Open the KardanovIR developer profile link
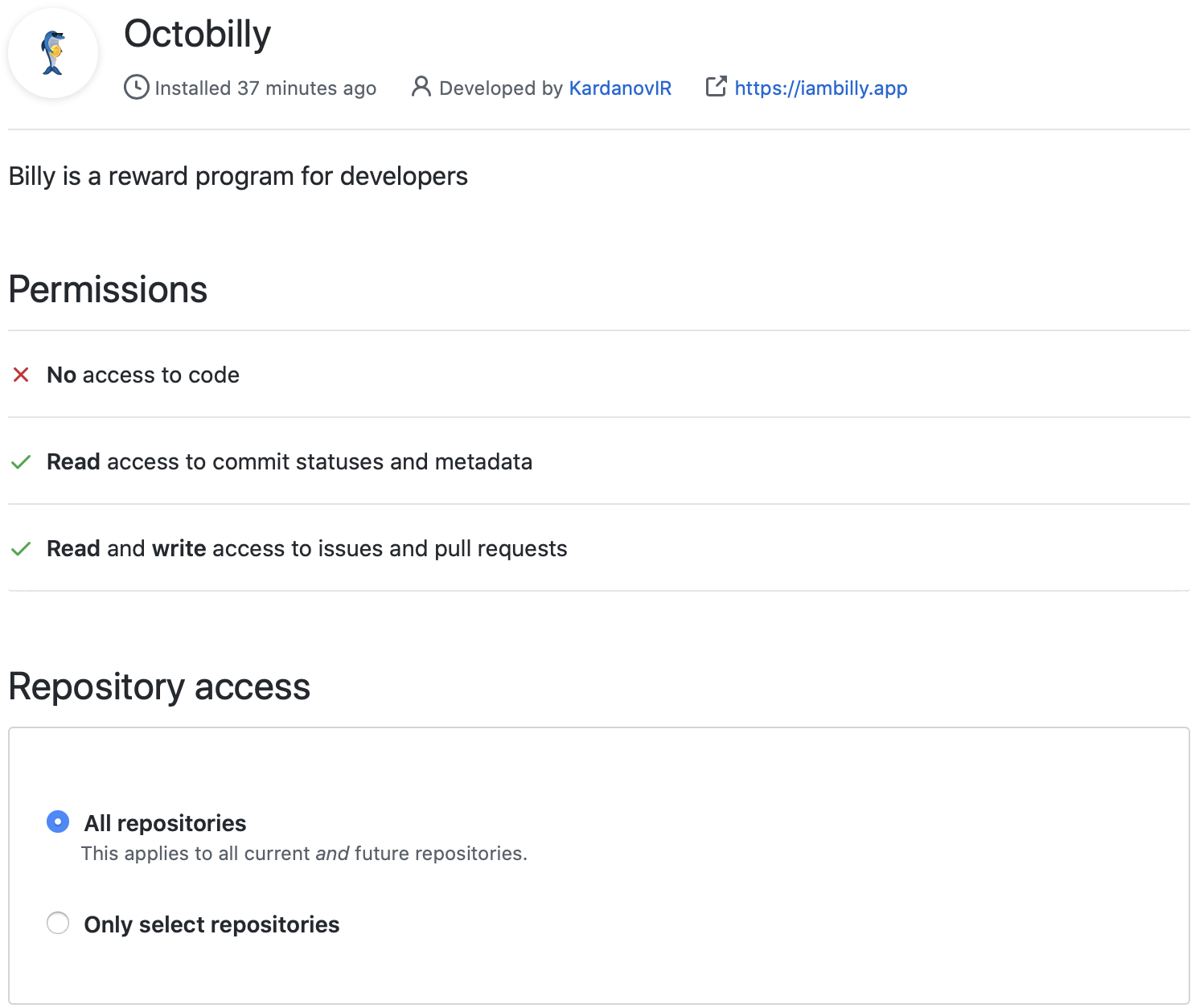1195x1008 pixels. click(620, 88)
